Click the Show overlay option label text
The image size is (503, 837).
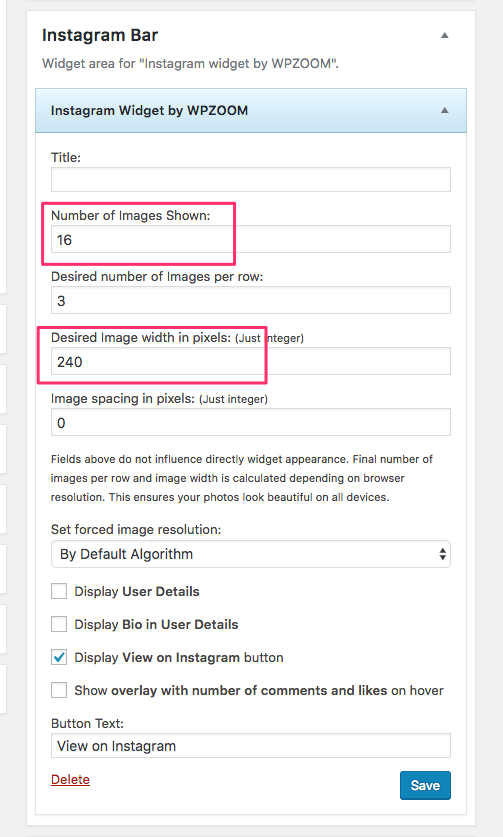tap(259, 690)
